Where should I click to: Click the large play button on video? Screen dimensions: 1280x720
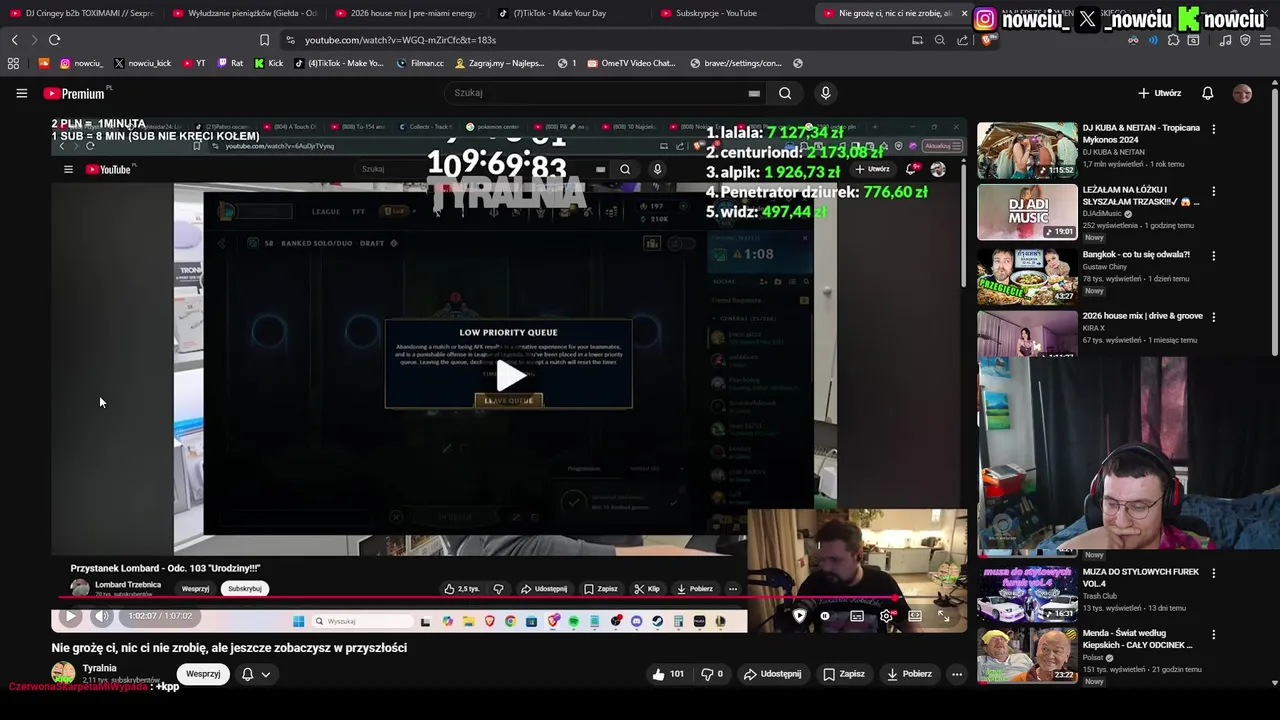tap(510, 376)
